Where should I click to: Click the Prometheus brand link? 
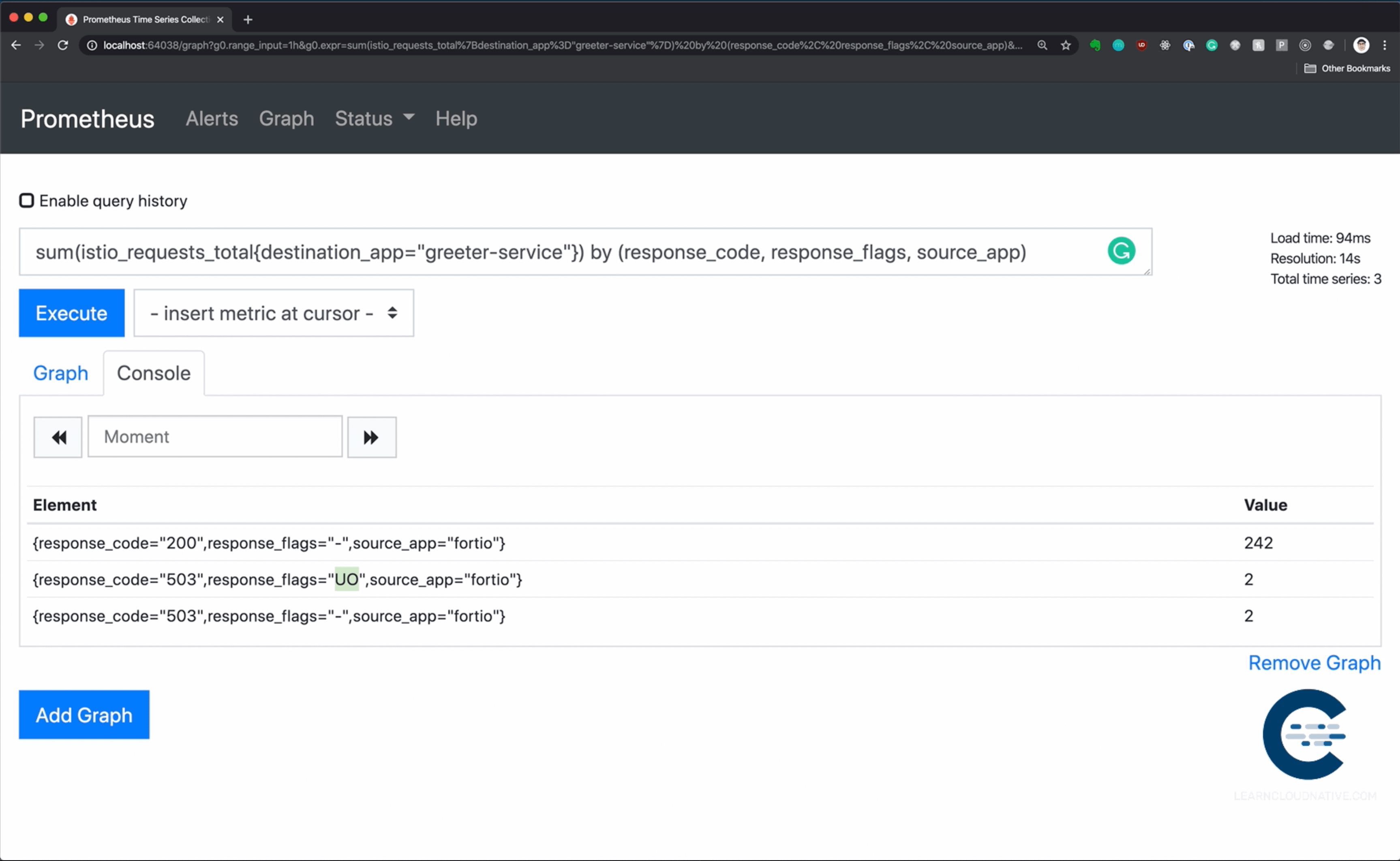click(88, 119)
